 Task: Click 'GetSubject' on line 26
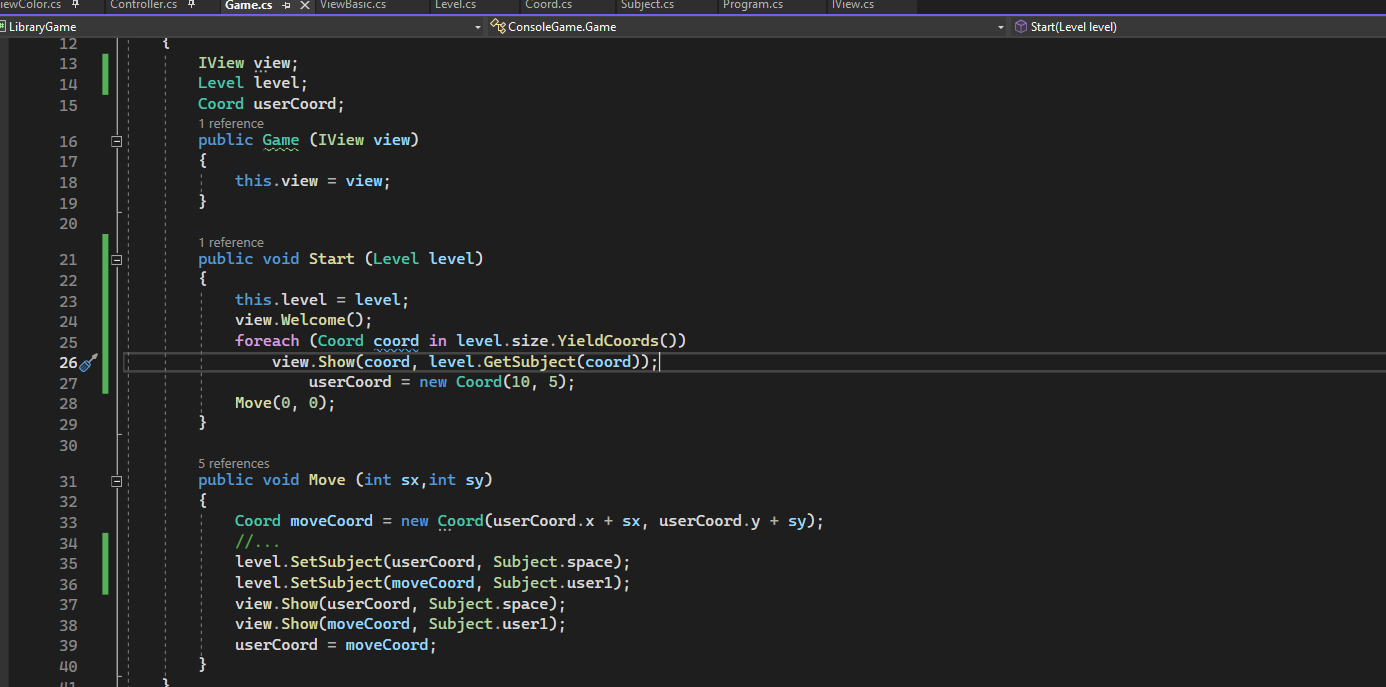coord(530,362)
